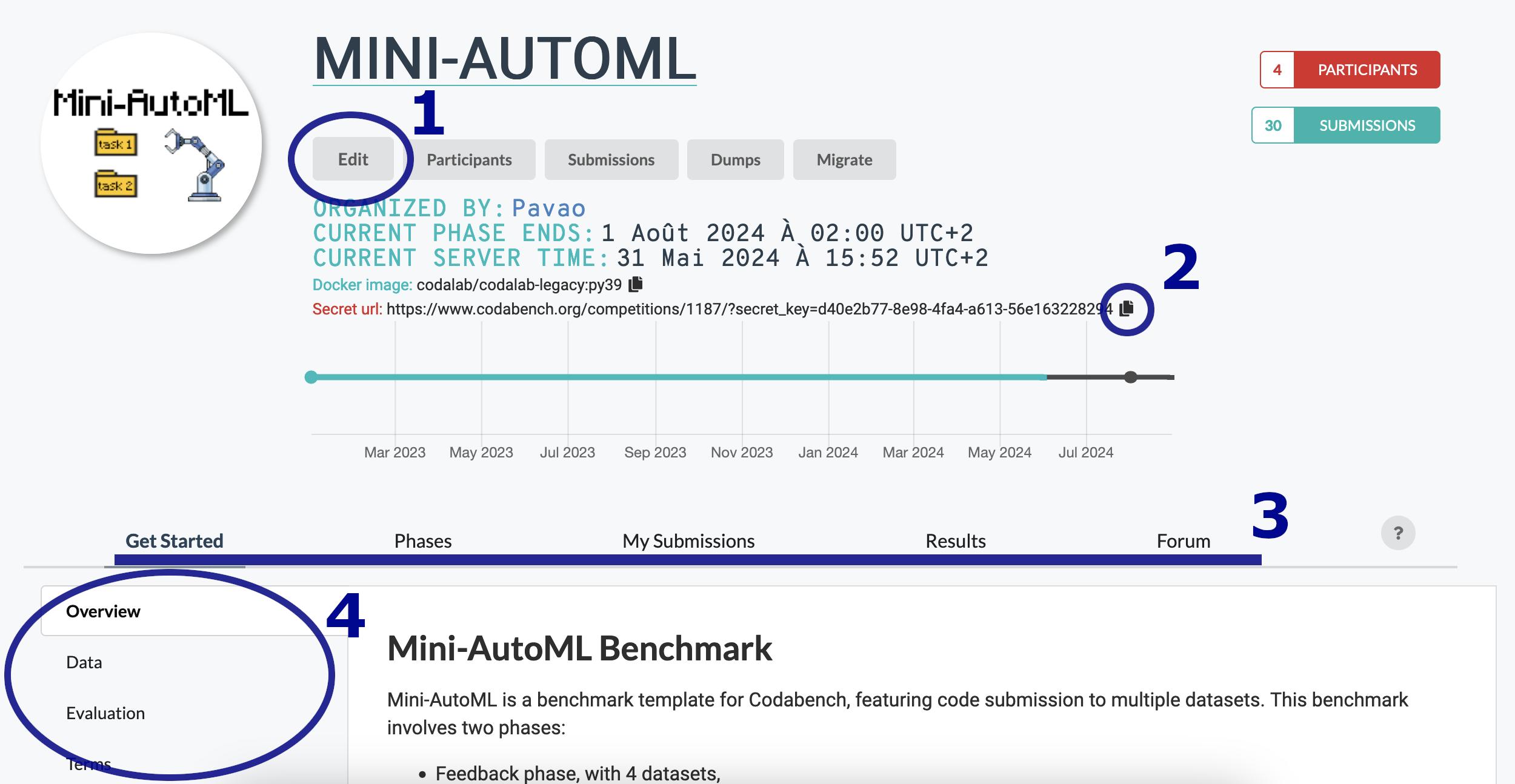Select the Get Started tab
The width and height of the screenshot is (1515, 784).
174,540
